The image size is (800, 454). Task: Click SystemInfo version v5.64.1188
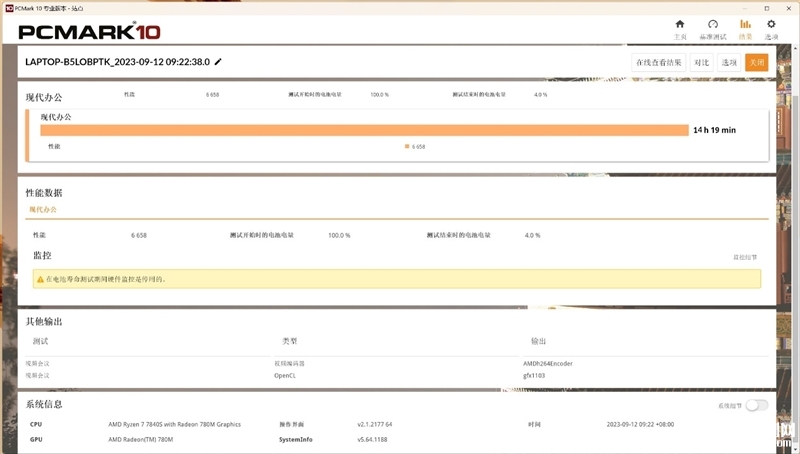372,440
